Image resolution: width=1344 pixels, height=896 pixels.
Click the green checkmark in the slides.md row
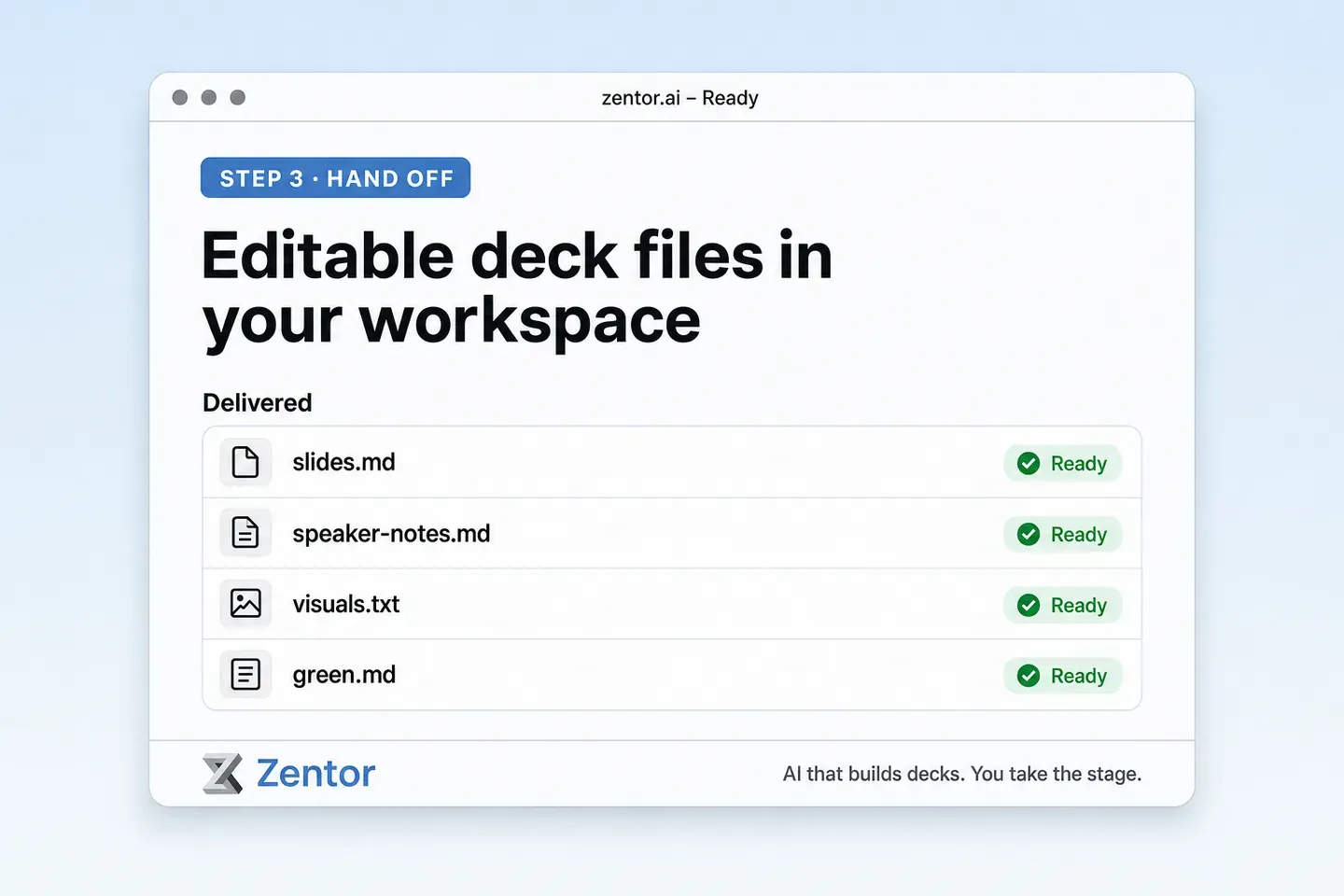click(x=1029, y=464)
